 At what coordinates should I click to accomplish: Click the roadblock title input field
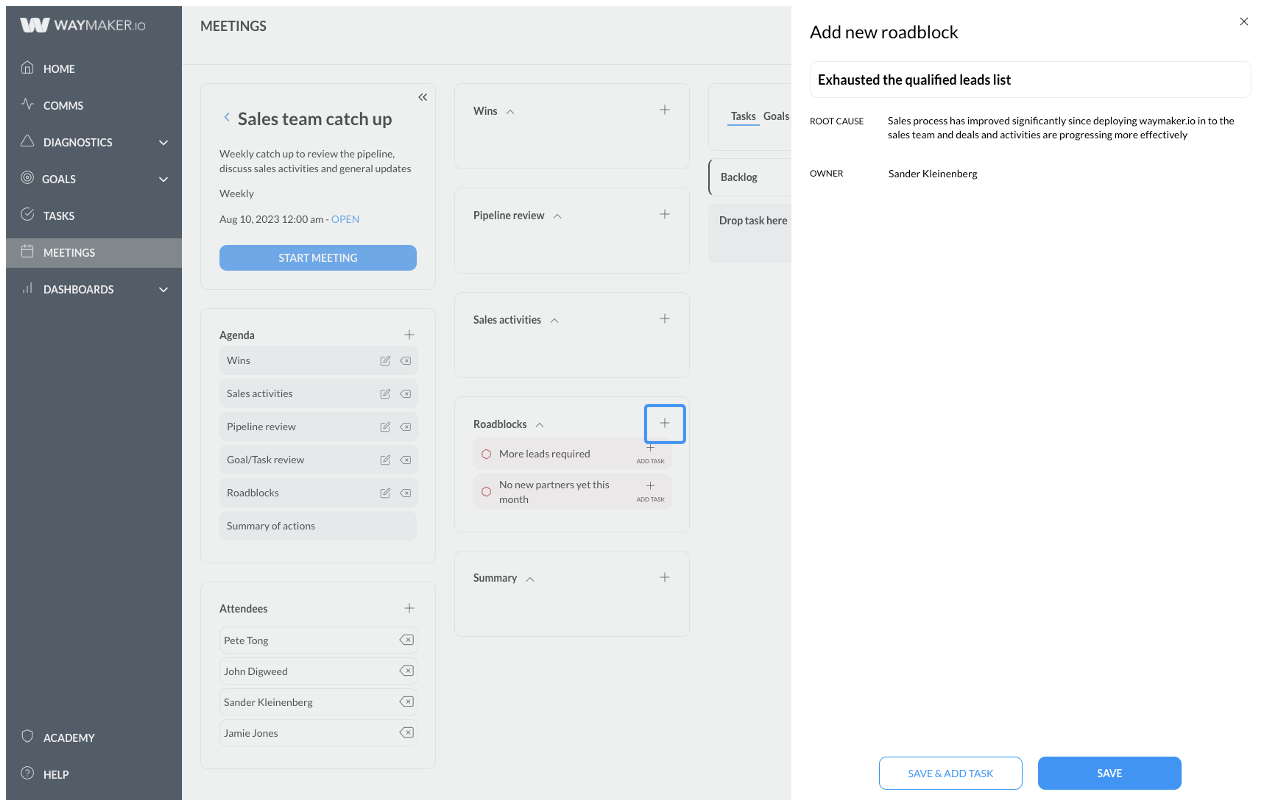click(1030, 80)
